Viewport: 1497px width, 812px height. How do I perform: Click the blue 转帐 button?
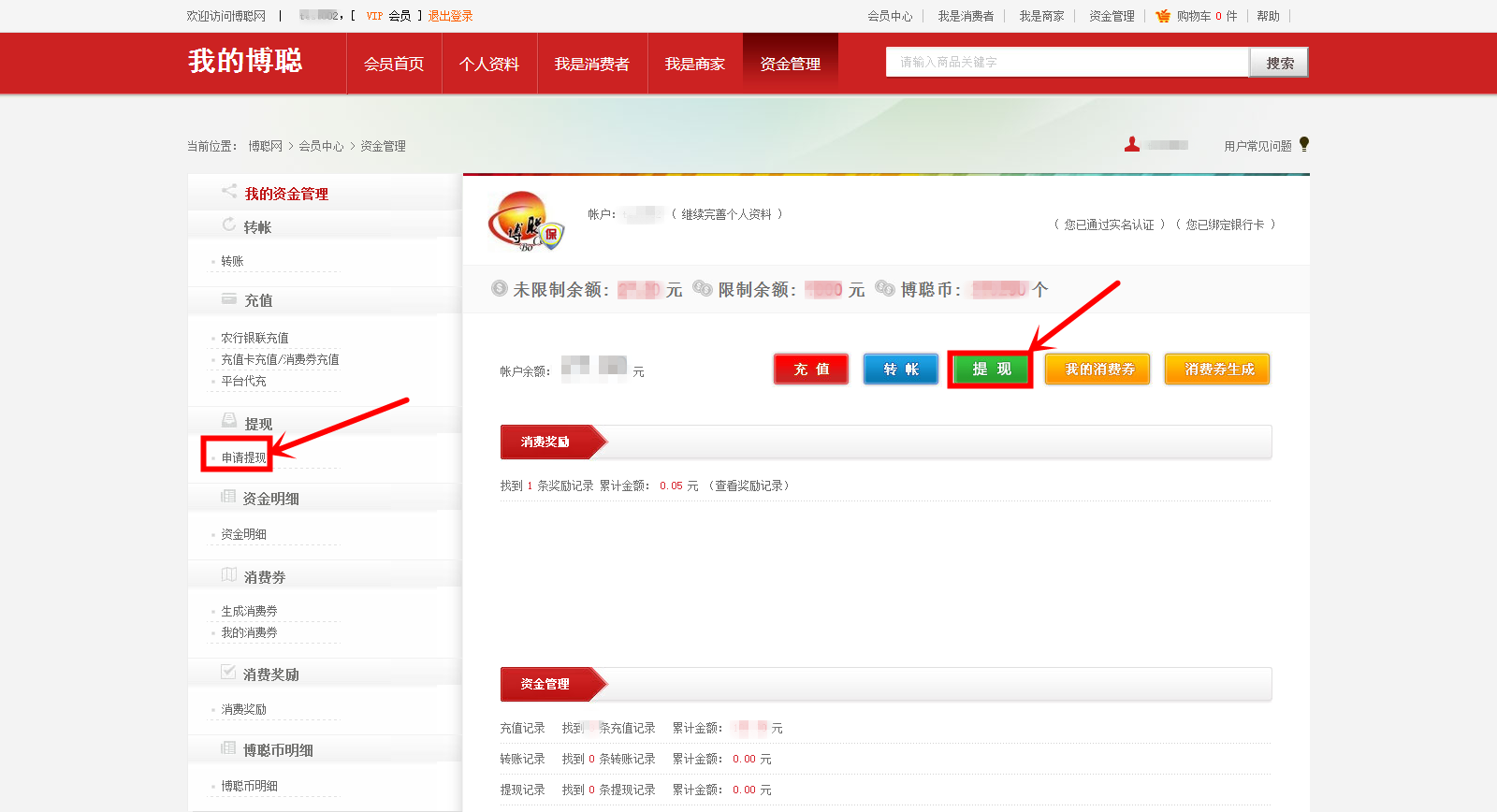[x=901, y=370]
